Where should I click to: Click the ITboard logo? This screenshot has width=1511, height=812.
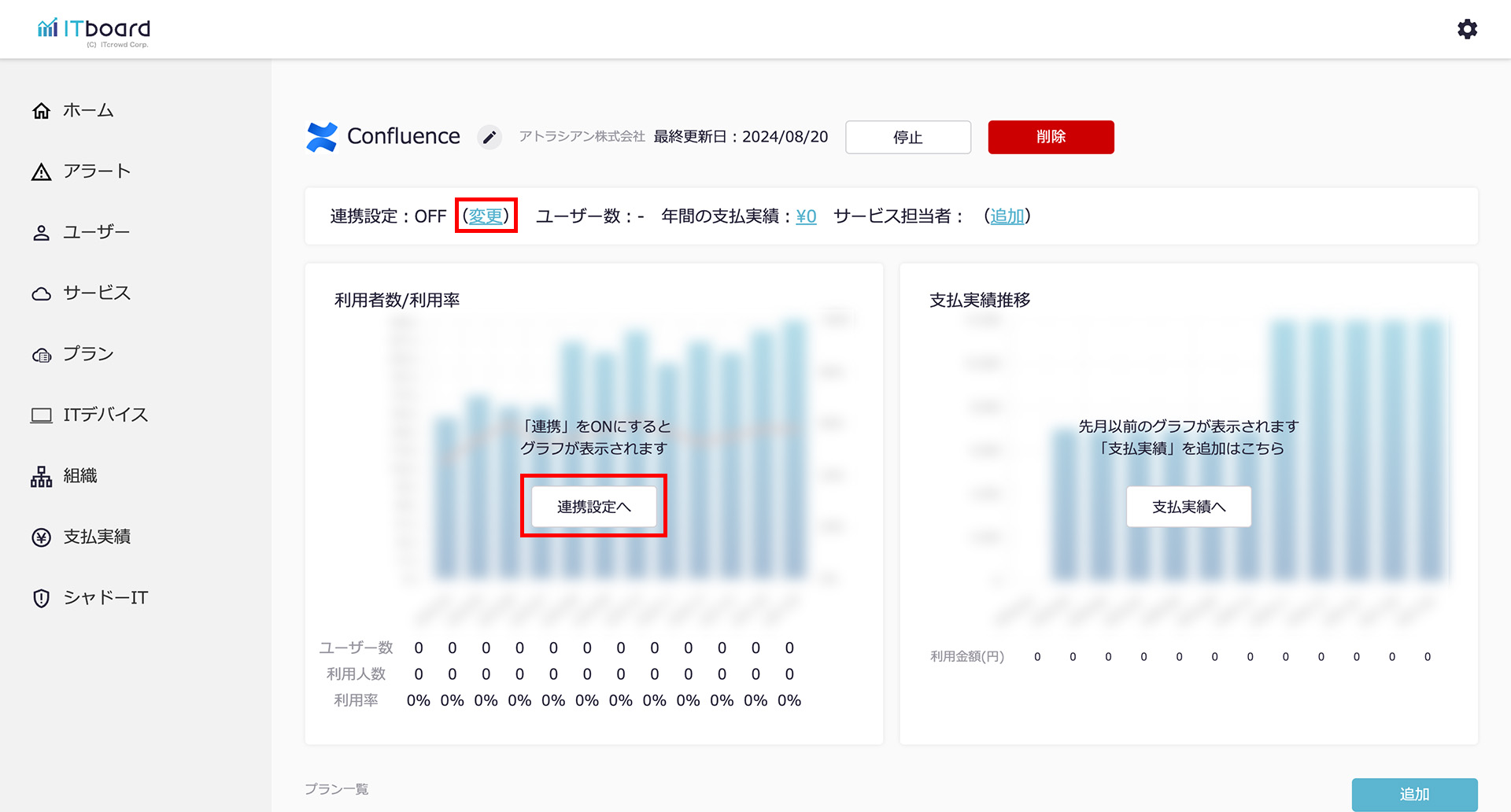coord(94,31)
